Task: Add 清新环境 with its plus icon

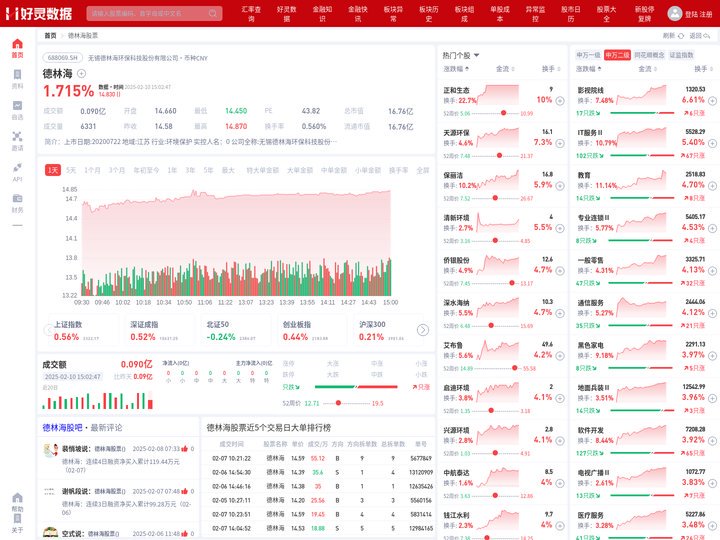Action: click(560, 228)
